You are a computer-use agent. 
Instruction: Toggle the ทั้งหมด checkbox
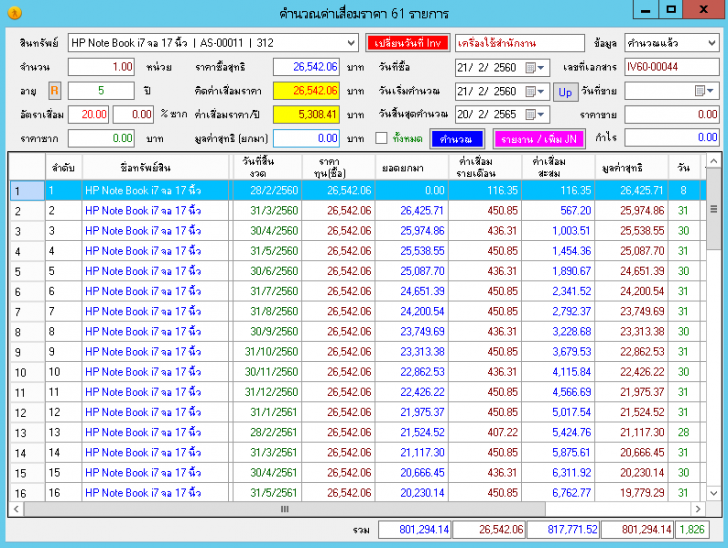pos(381,138)
